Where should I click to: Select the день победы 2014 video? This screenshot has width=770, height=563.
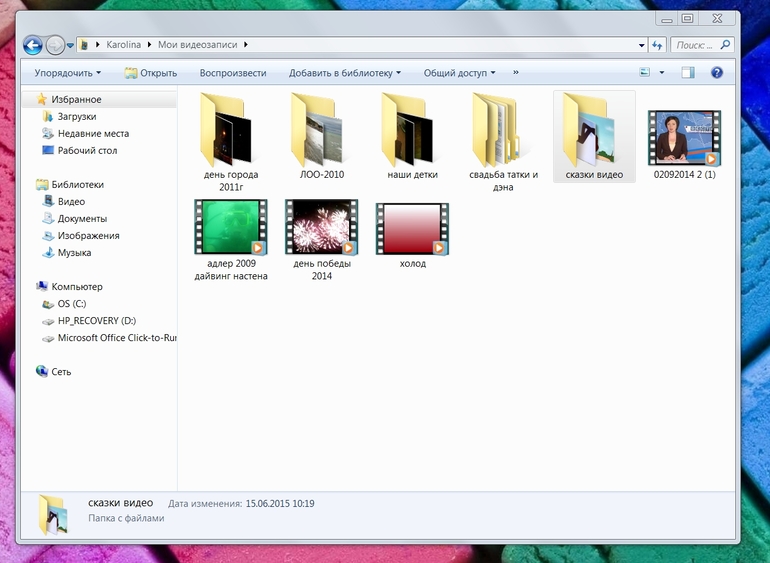pyautogui.click(x=322, y=240)
